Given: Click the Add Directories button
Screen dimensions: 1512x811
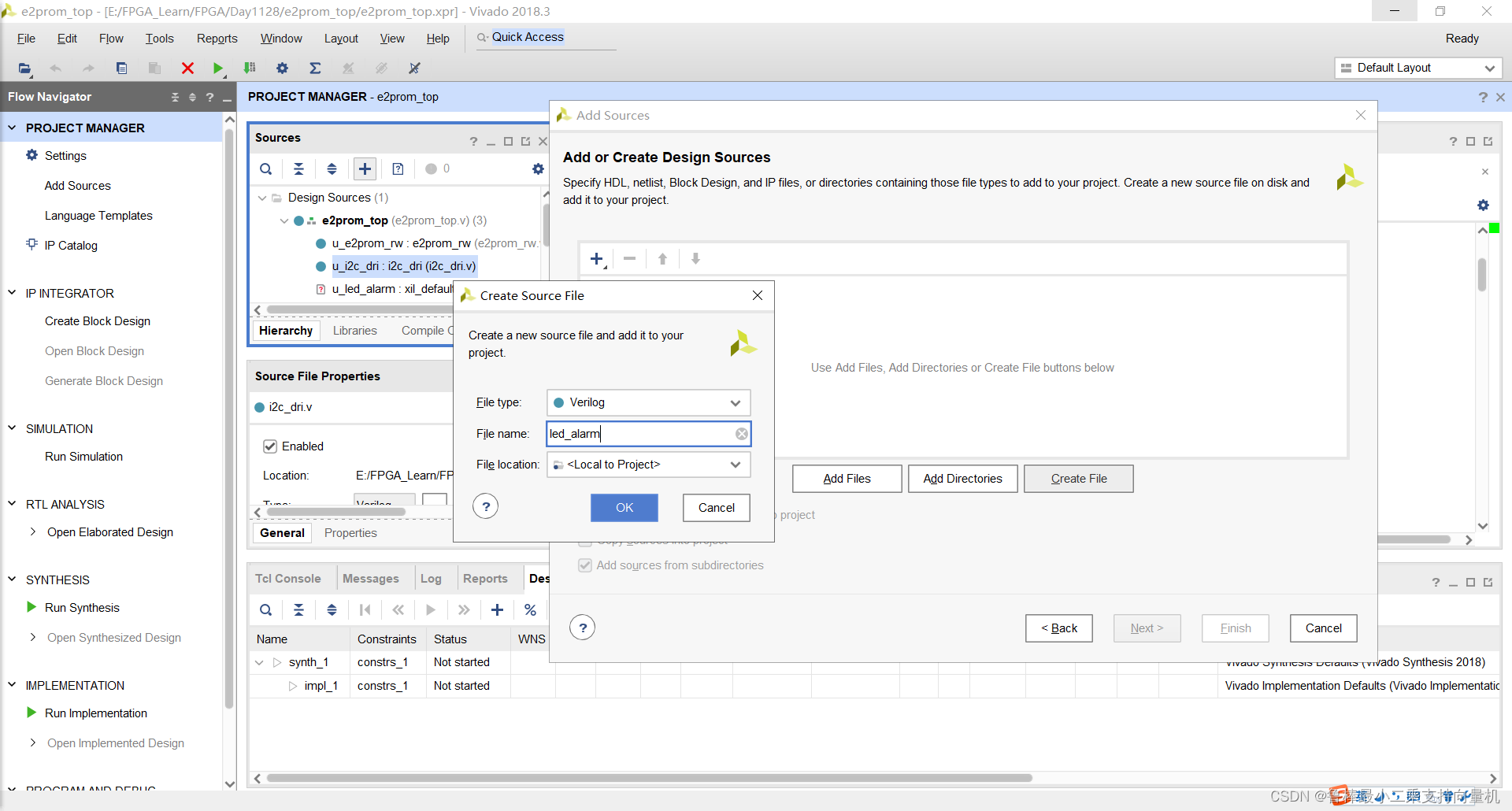Looking at the screenshot, I should coord(963,479).
